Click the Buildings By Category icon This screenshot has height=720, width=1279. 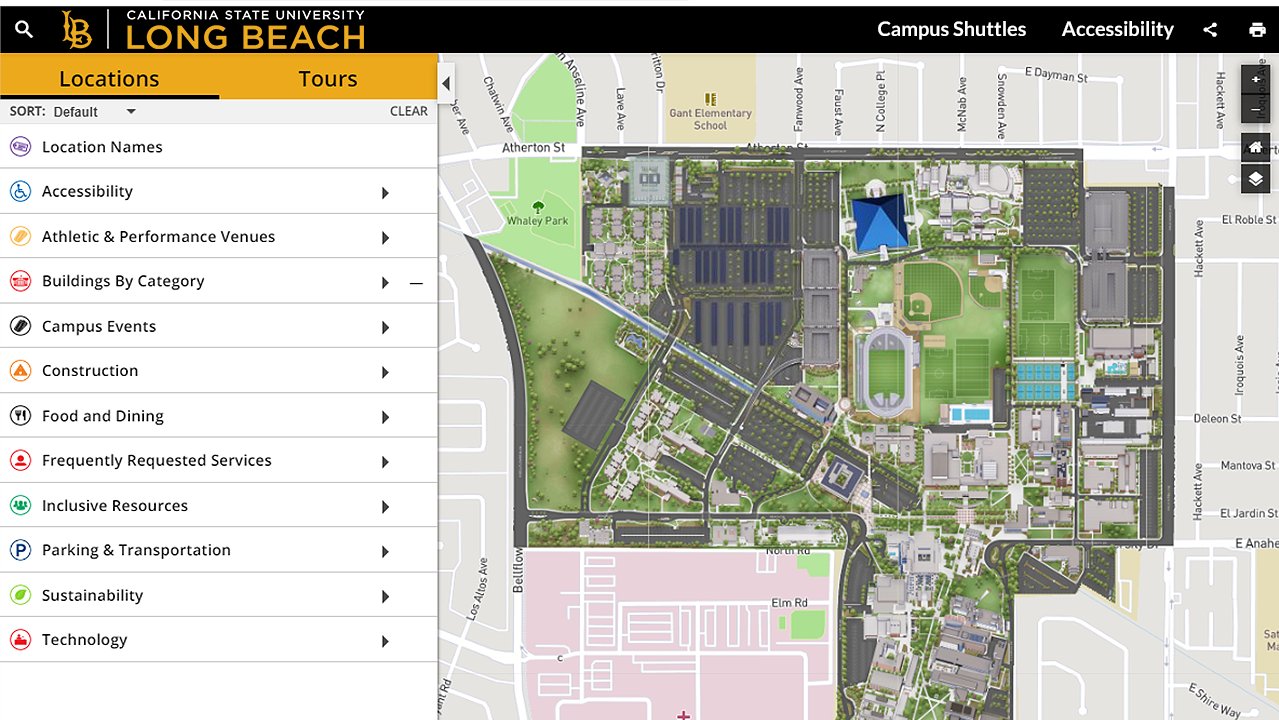click(20, 282)
